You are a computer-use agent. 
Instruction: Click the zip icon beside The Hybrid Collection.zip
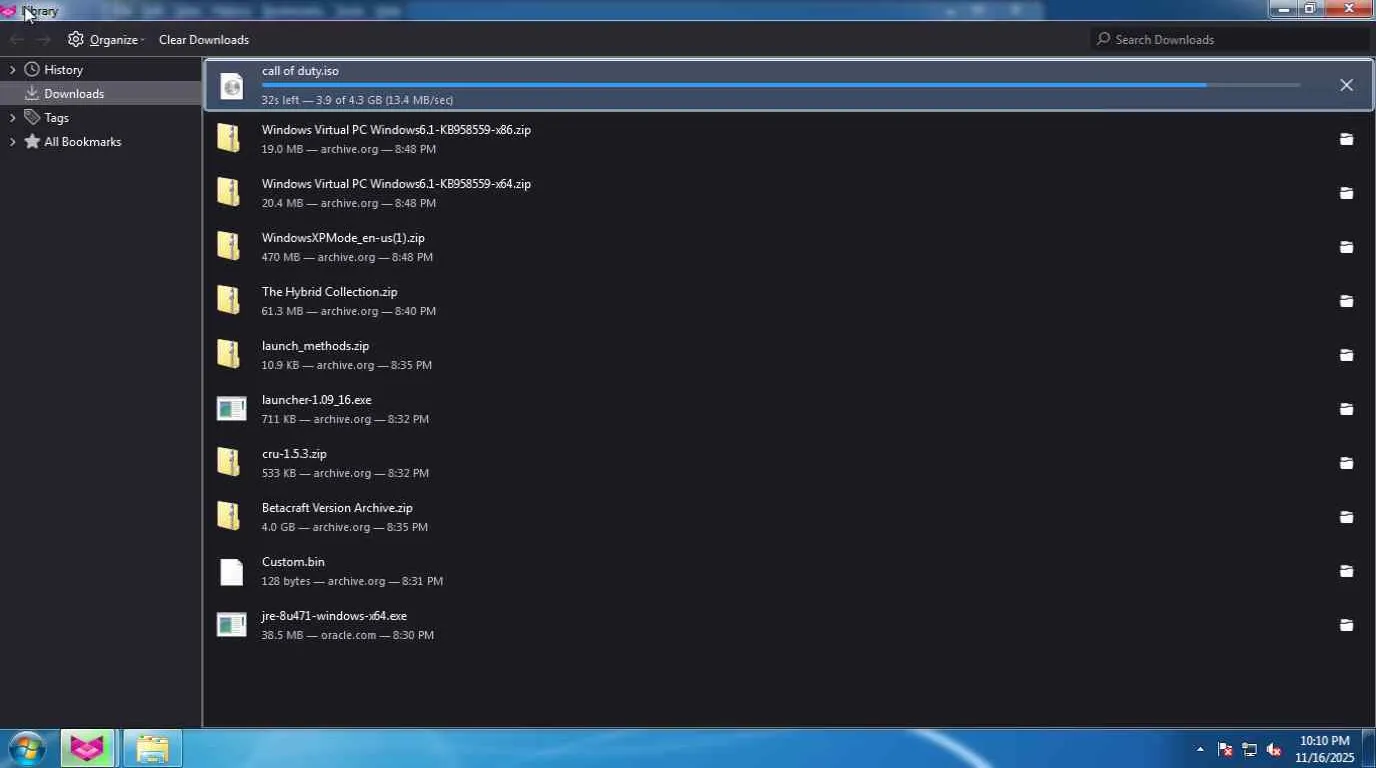(x=229, y=300)
